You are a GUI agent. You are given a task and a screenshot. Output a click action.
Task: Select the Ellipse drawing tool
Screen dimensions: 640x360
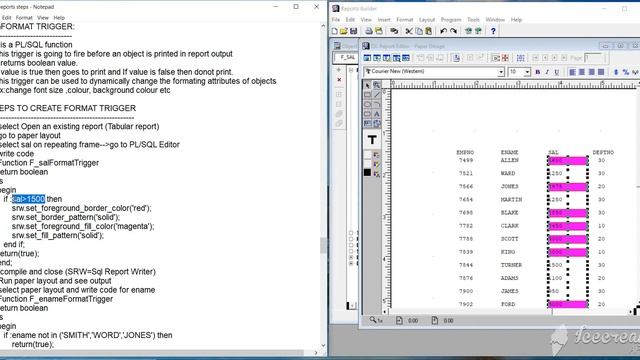pyautogui.click(x=367, y=104)
